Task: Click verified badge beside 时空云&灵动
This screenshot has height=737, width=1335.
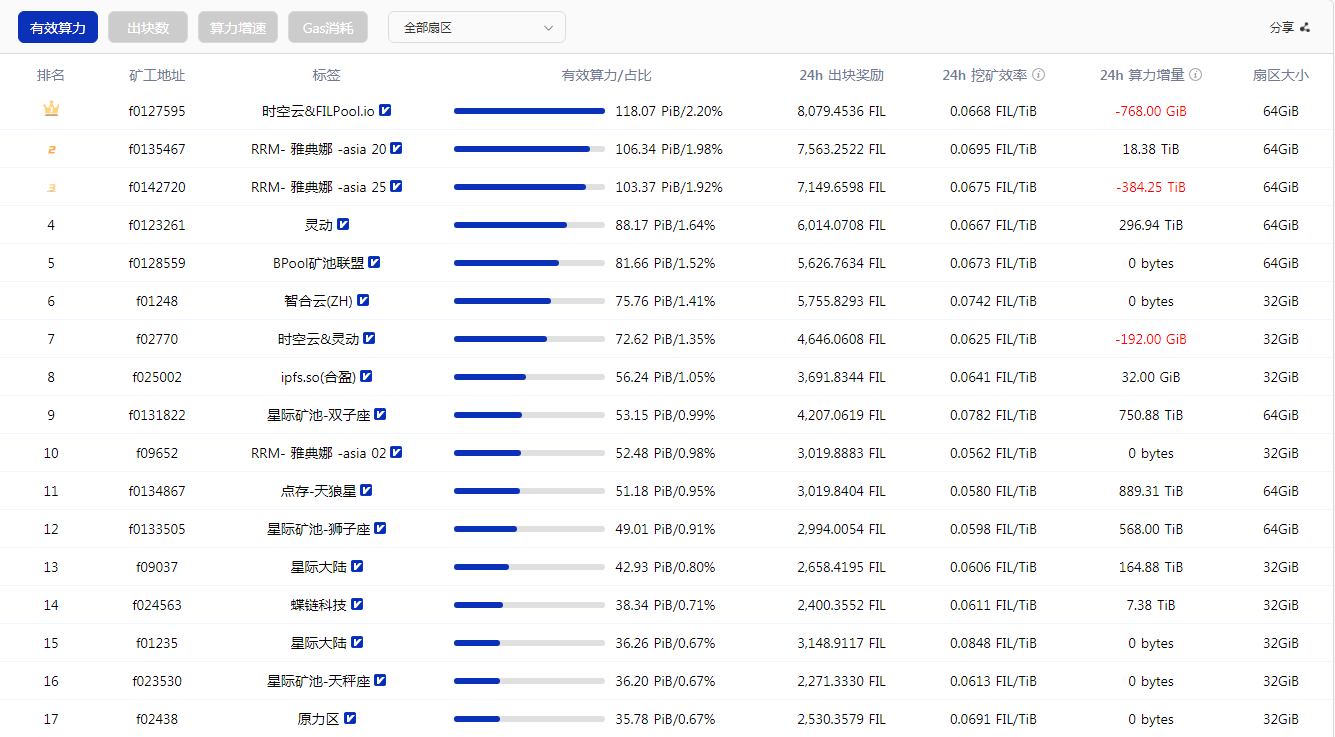Action: click(369, 339)
